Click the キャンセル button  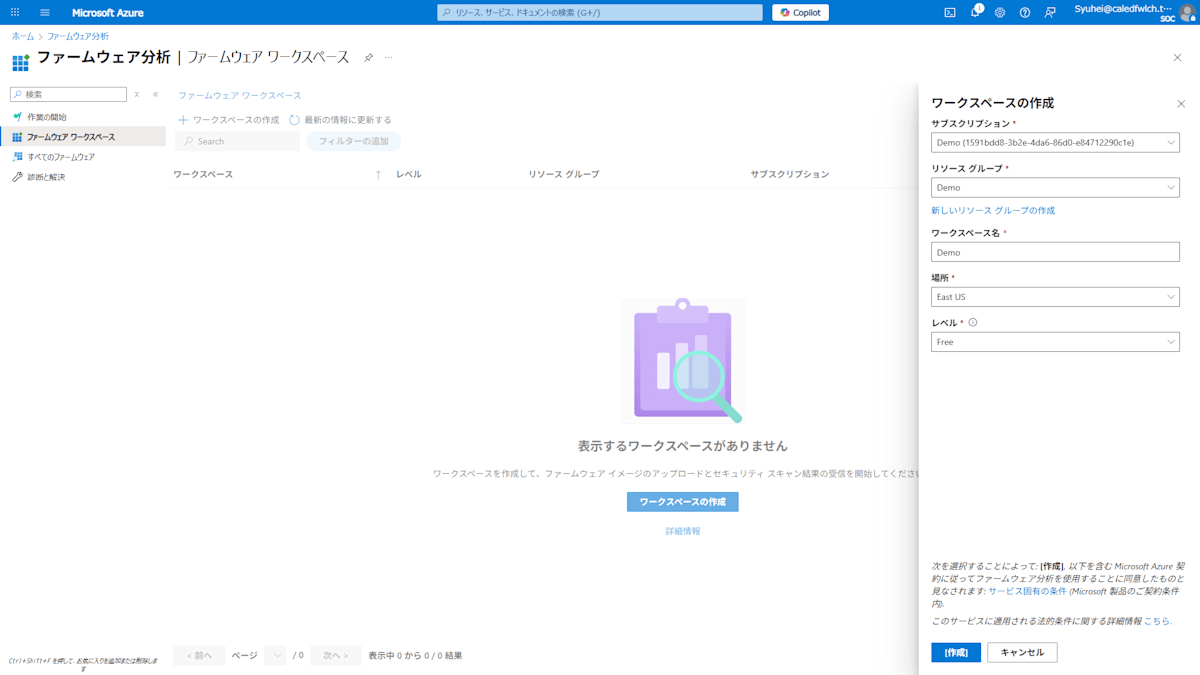pos(1022,652)
